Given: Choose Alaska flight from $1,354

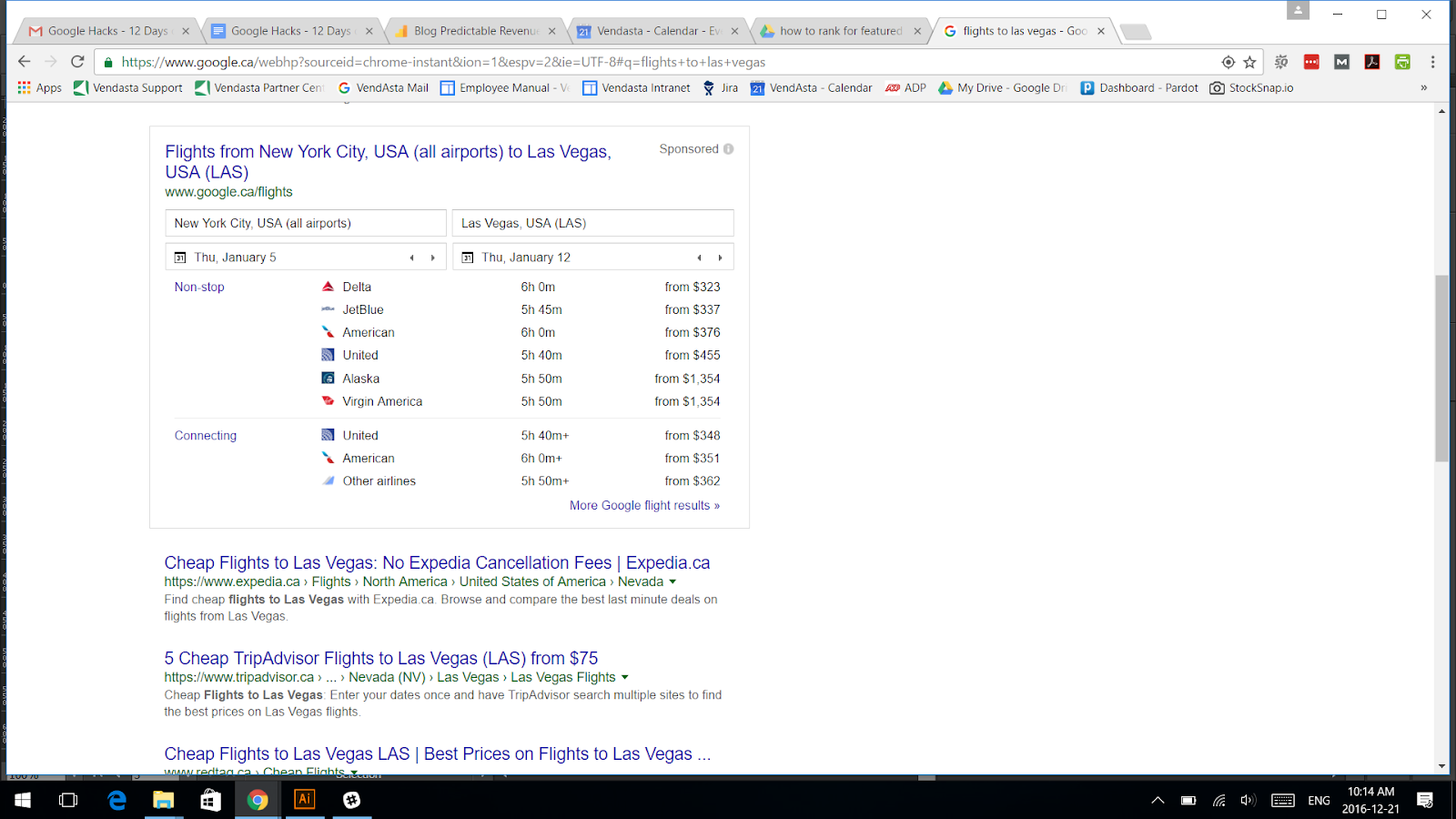Looking at the screenshot, I should coord(520,379).
